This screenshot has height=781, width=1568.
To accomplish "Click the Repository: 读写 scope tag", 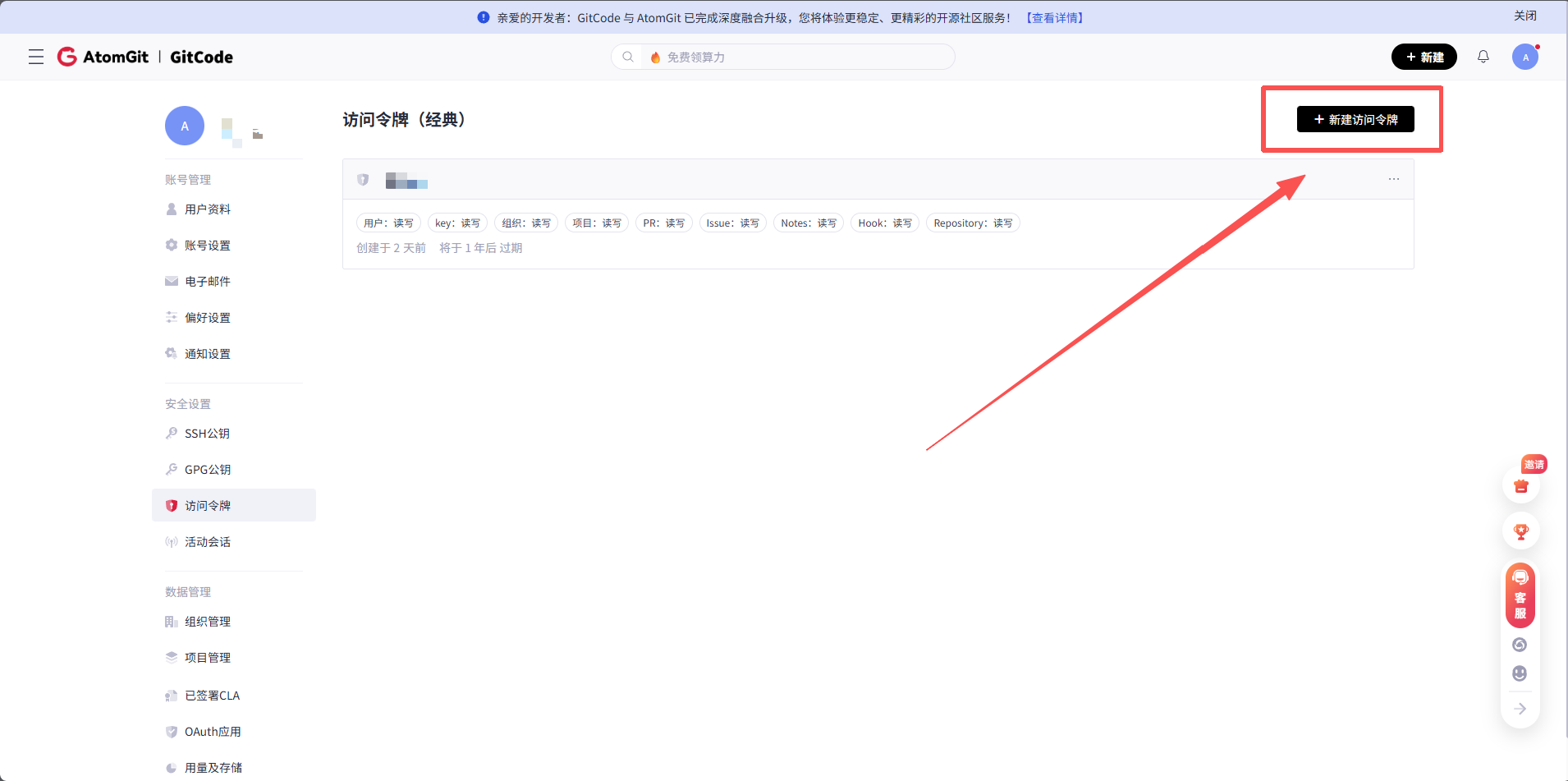I will click(x=973, y=223).
